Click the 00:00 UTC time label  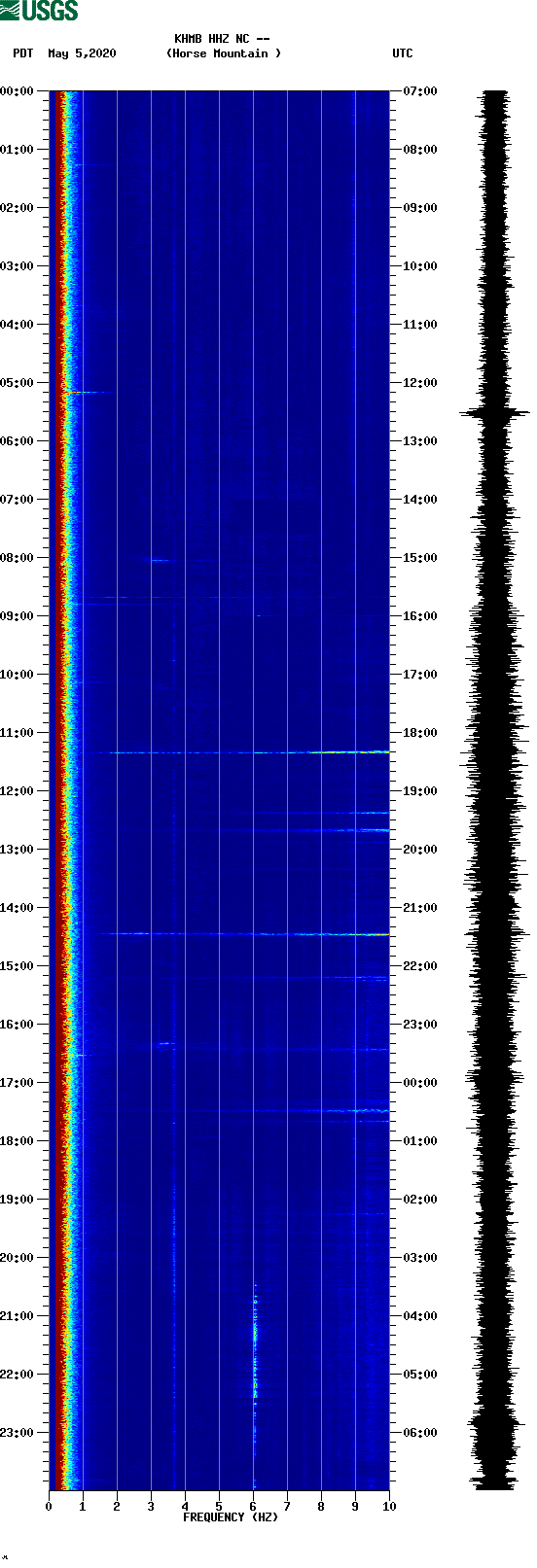420,1083
